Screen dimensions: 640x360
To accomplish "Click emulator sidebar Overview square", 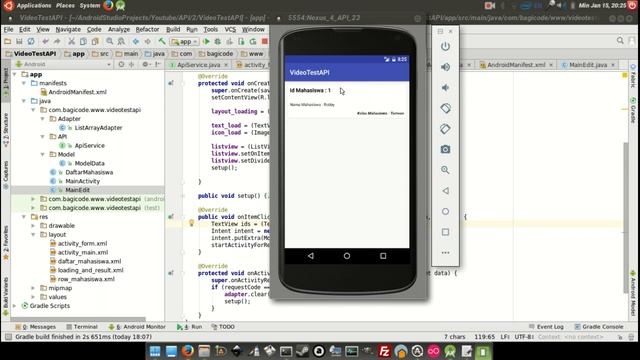I will (x=445, y=232).
